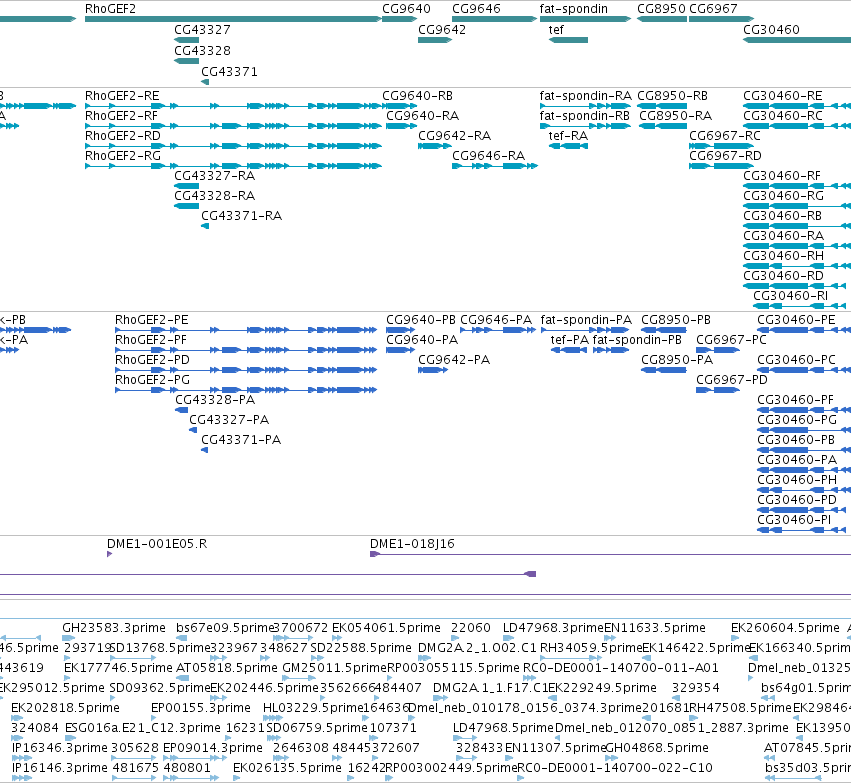Select the RhoGEF2 gene label

[x=110, y=9]
